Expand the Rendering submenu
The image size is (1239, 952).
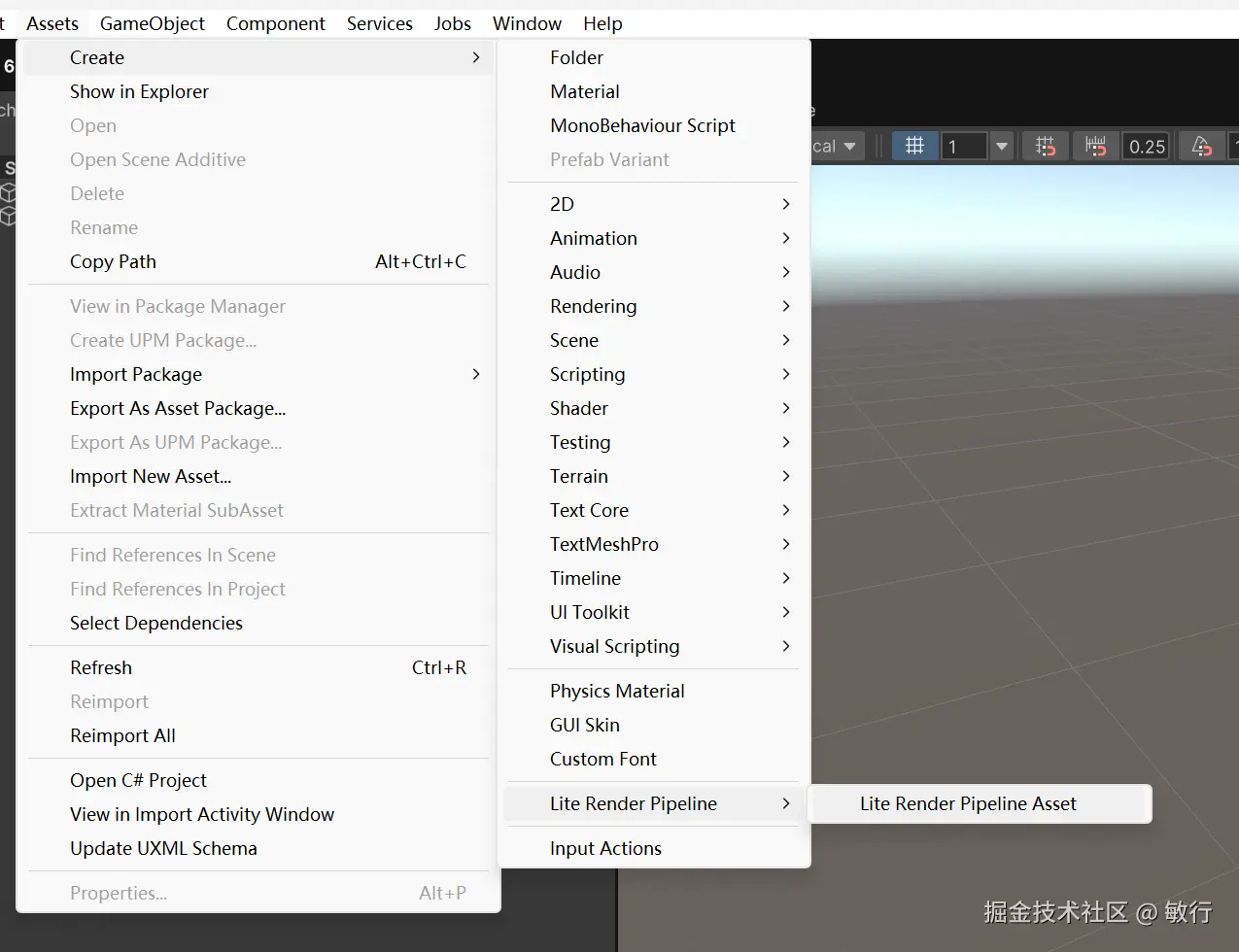tap(654, 306)
